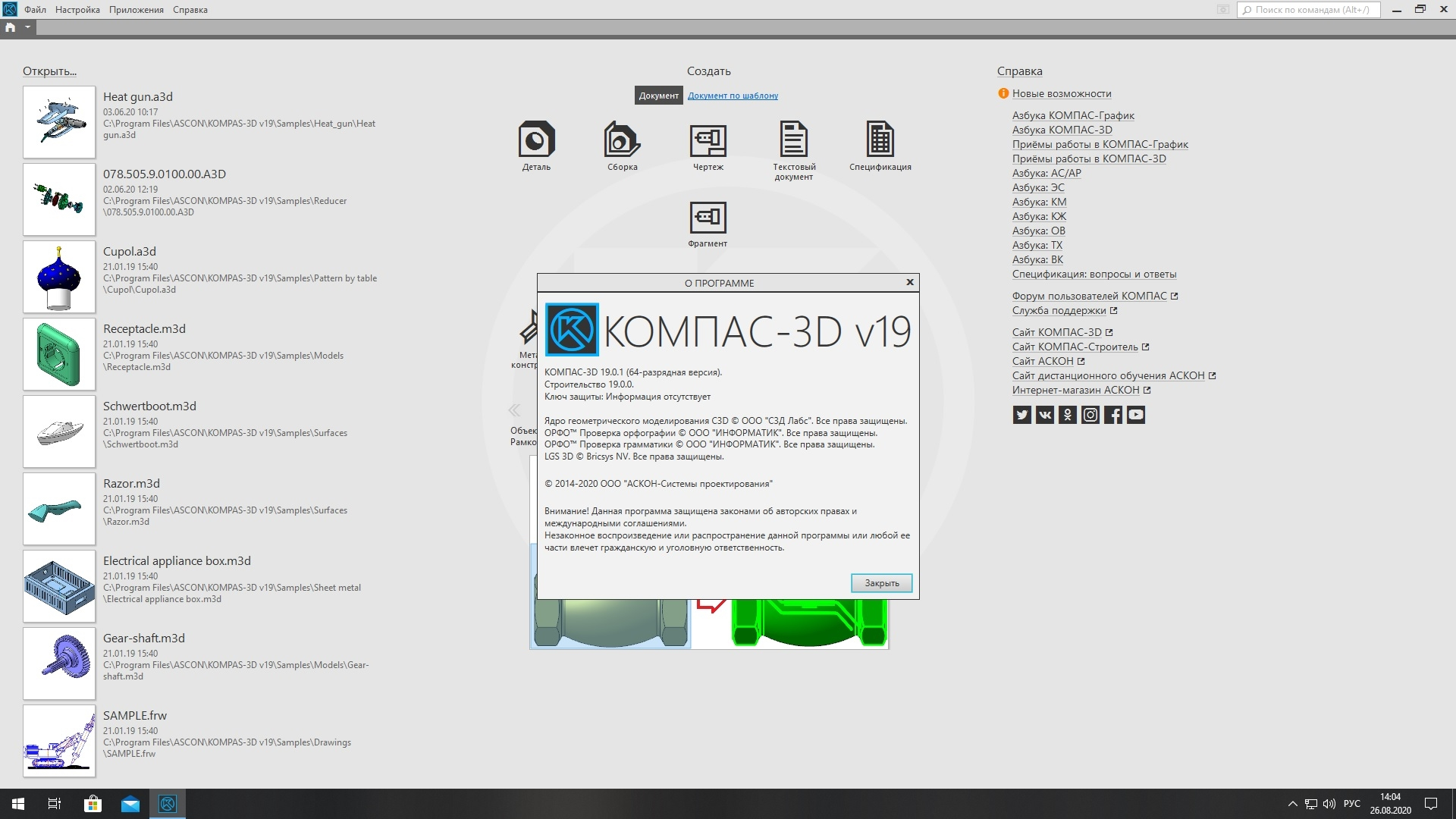Open the Electrical appliance box.m3d thumbnail
1456x819 pixels.
(59, 586)
